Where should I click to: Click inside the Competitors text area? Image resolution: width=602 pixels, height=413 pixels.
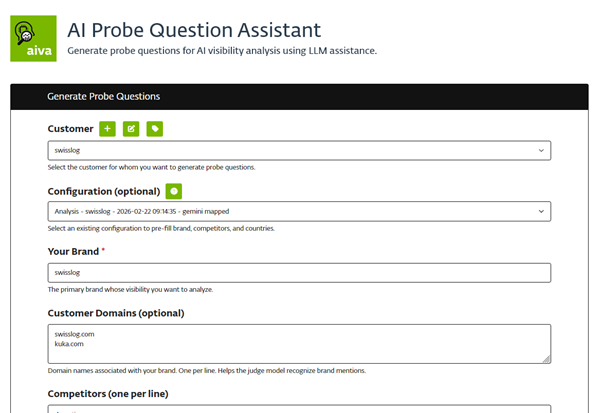pyautogui.click(x=299, y=408)
